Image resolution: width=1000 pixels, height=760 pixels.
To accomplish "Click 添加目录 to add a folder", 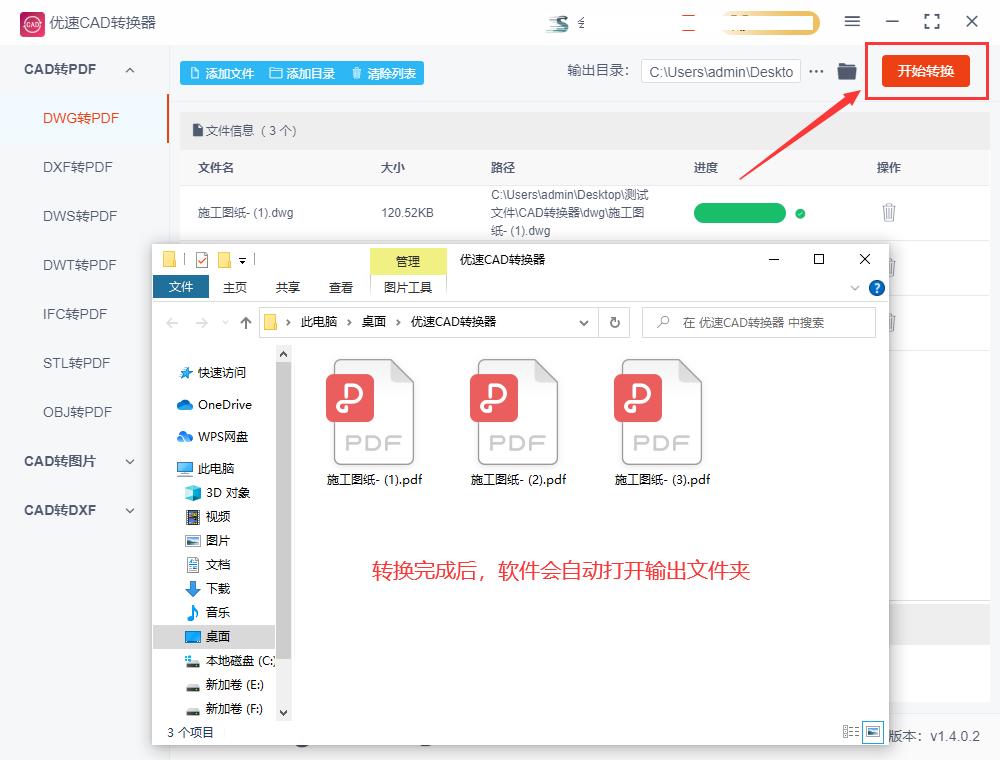I will [302, 73].
